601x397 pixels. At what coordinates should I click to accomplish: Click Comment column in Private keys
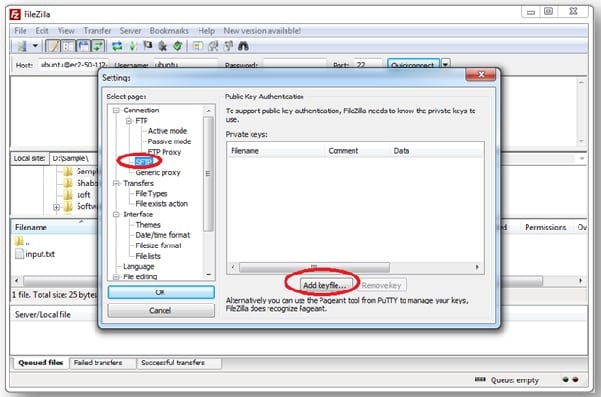(356, 151)
